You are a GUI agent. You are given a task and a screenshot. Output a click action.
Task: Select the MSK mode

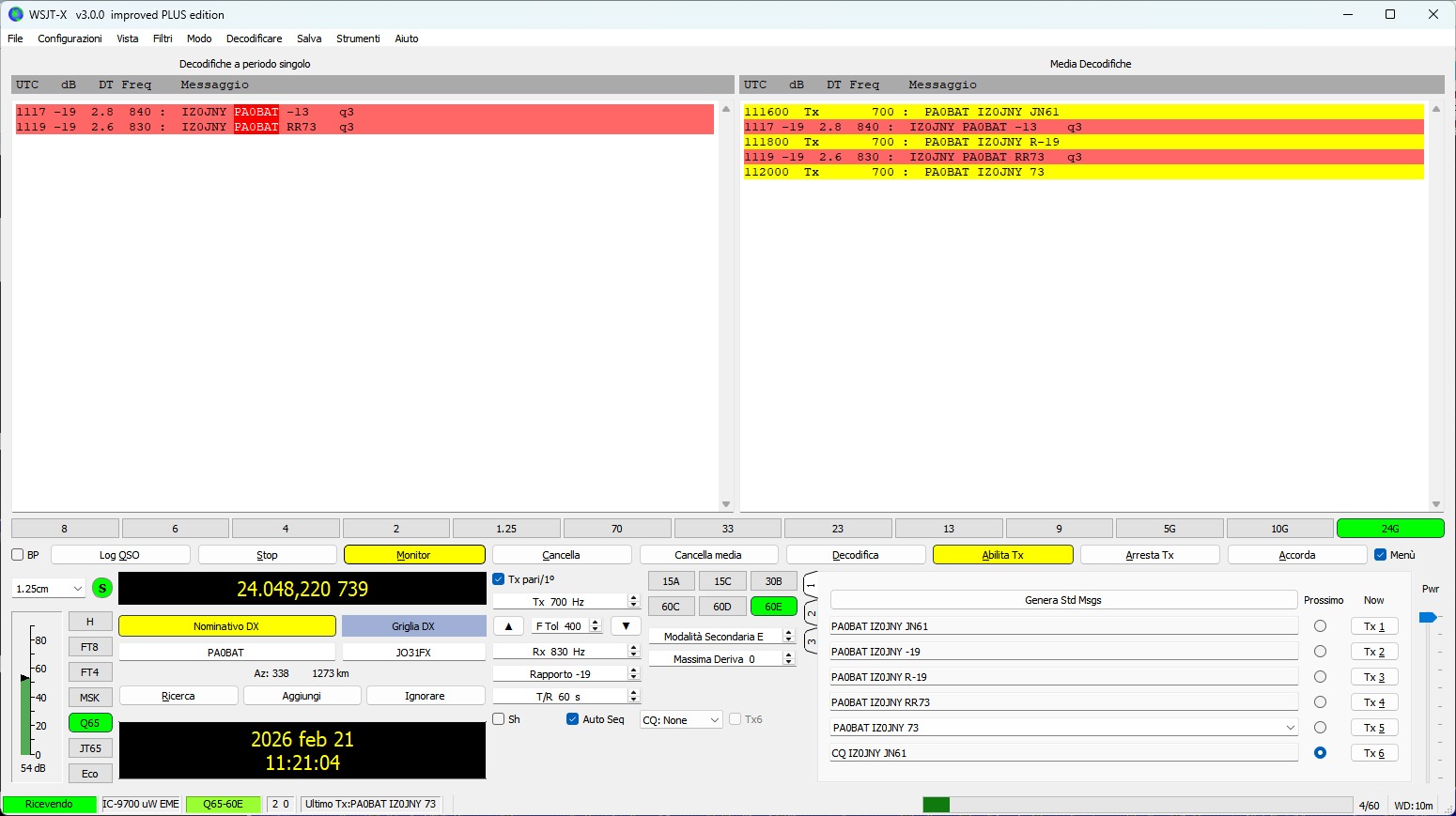point(90,697)
